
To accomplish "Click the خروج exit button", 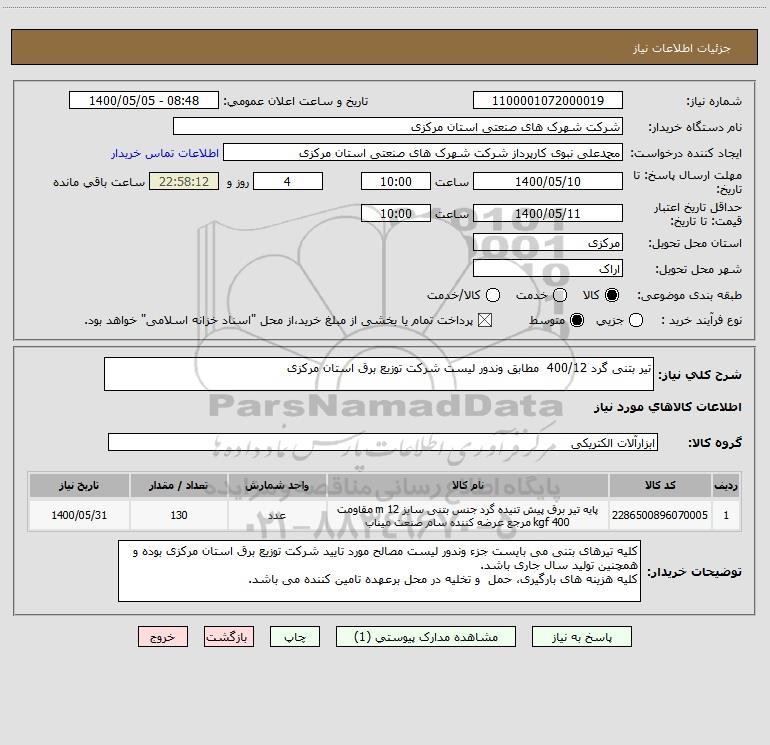I will 163,637.
